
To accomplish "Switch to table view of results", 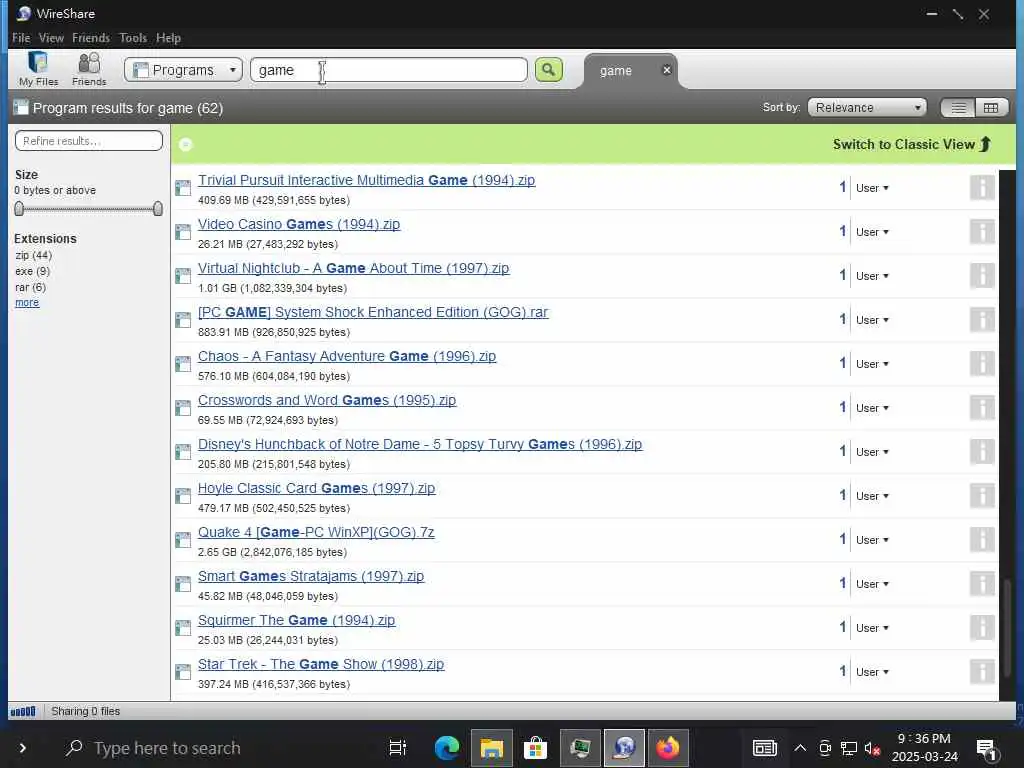I will (991, 108).
